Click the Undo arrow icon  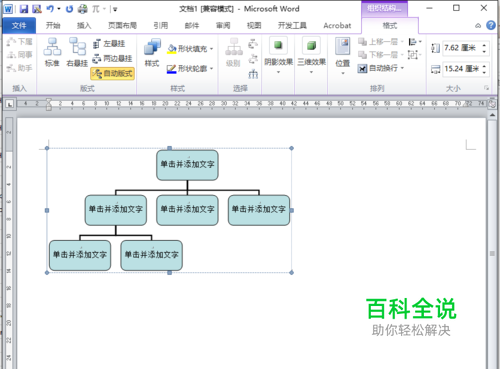click(50, 9)
